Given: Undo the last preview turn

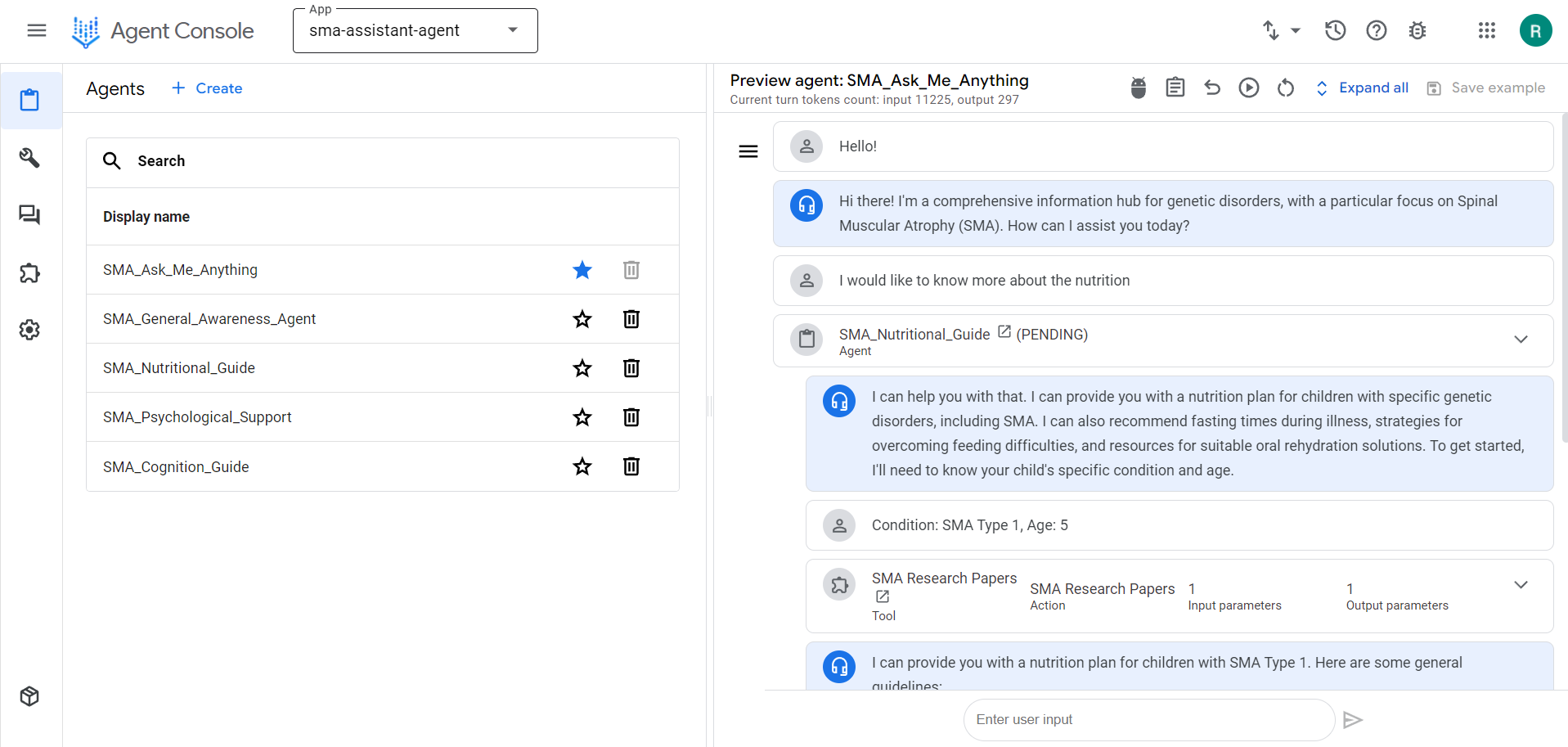Looking at the screenshot, I should [1212, 88].
